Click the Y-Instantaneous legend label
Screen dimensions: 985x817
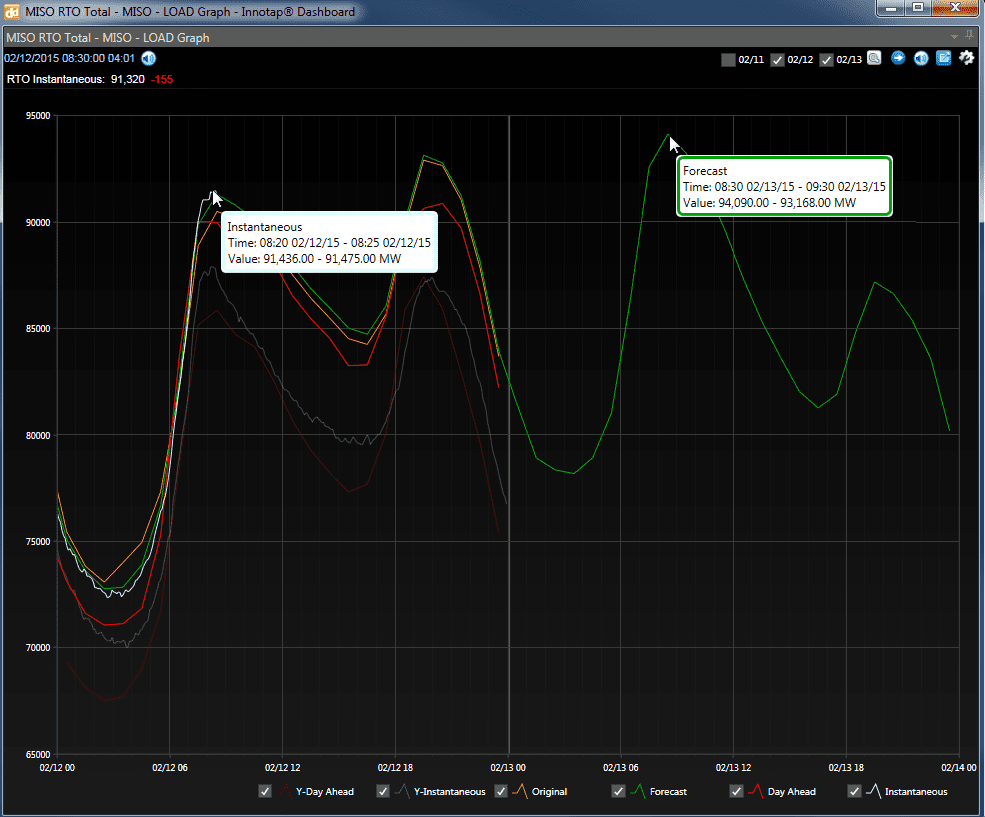click(x=450, y=792)
